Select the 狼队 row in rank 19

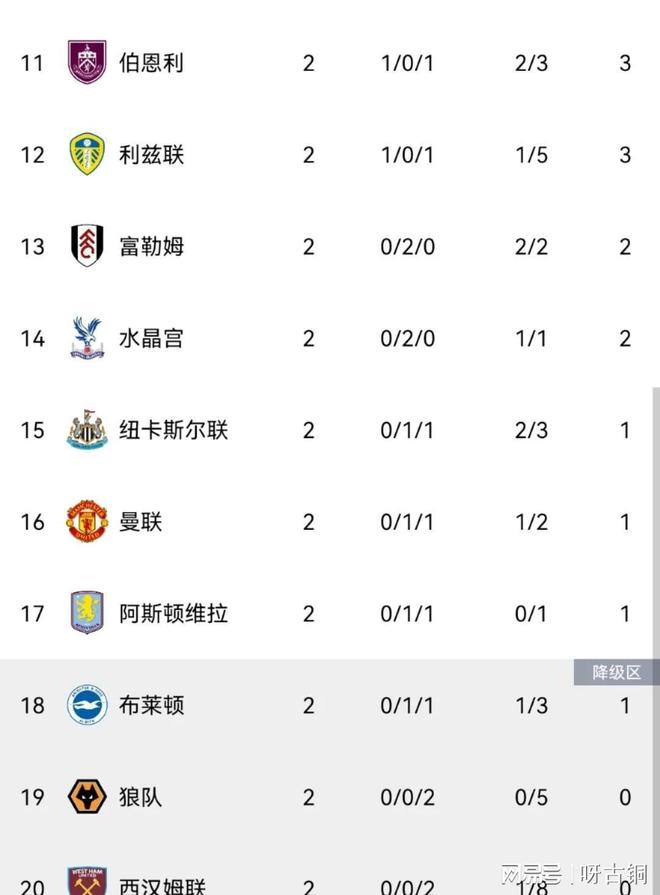pos(330,797)
